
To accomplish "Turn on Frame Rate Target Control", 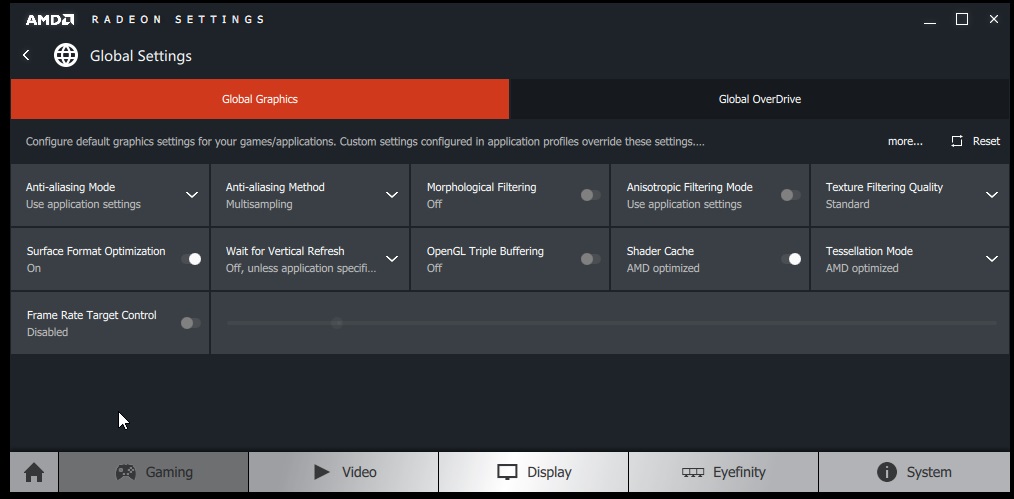I will [x=191, y=323].
